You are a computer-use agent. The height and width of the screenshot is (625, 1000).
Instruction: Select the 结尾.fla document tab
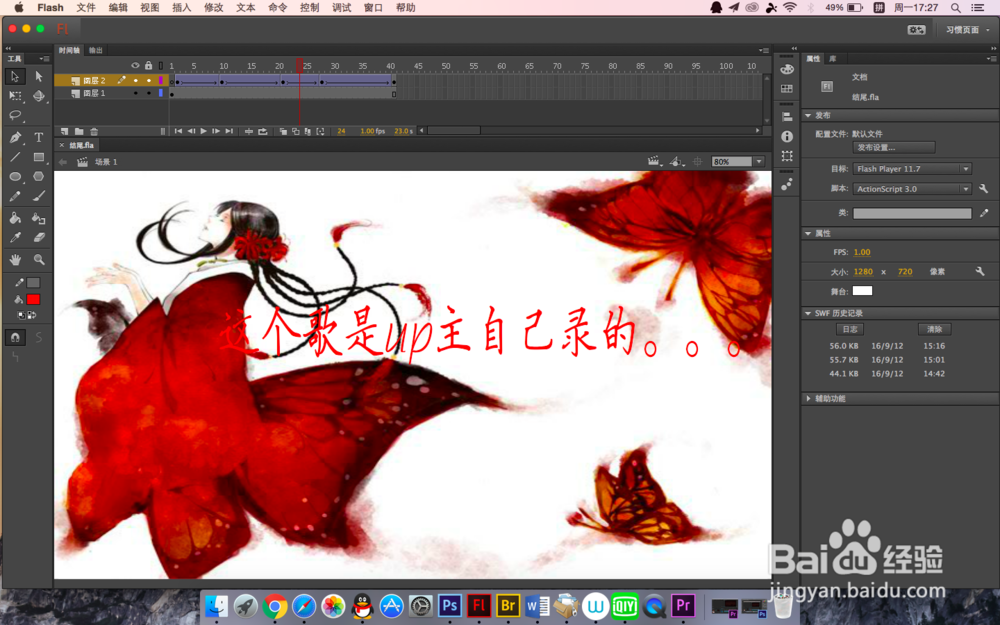click(81, 145)
